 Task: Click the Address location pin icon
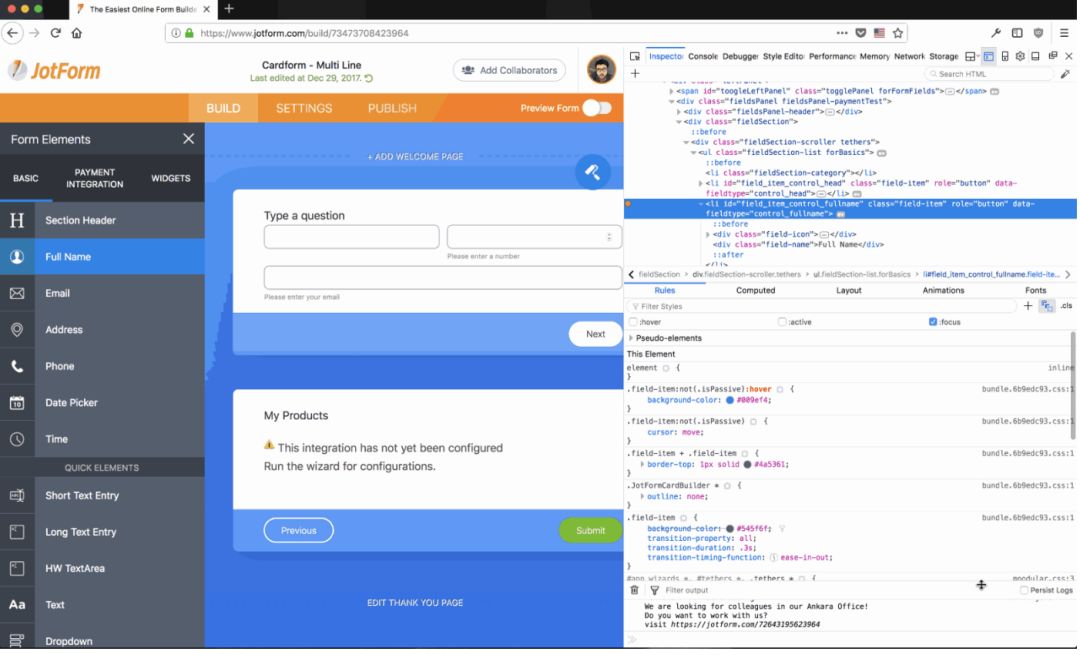click(x=17, y=330)
